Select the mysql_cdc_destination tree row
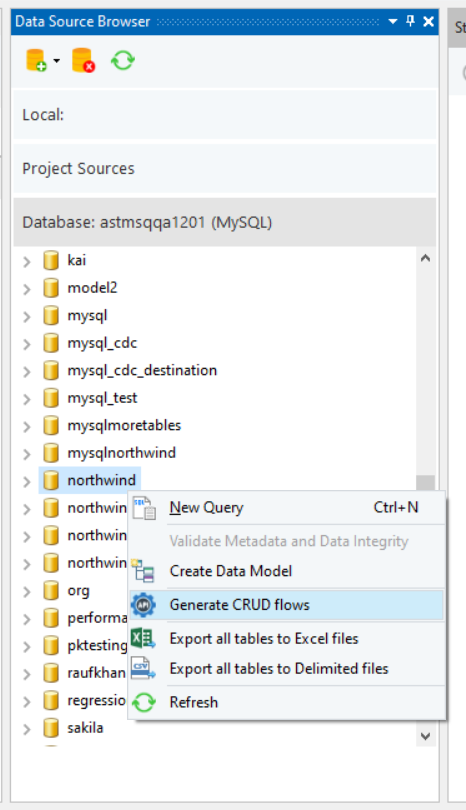The width and height of the screenshot is (466, 810). coord(142,370)
